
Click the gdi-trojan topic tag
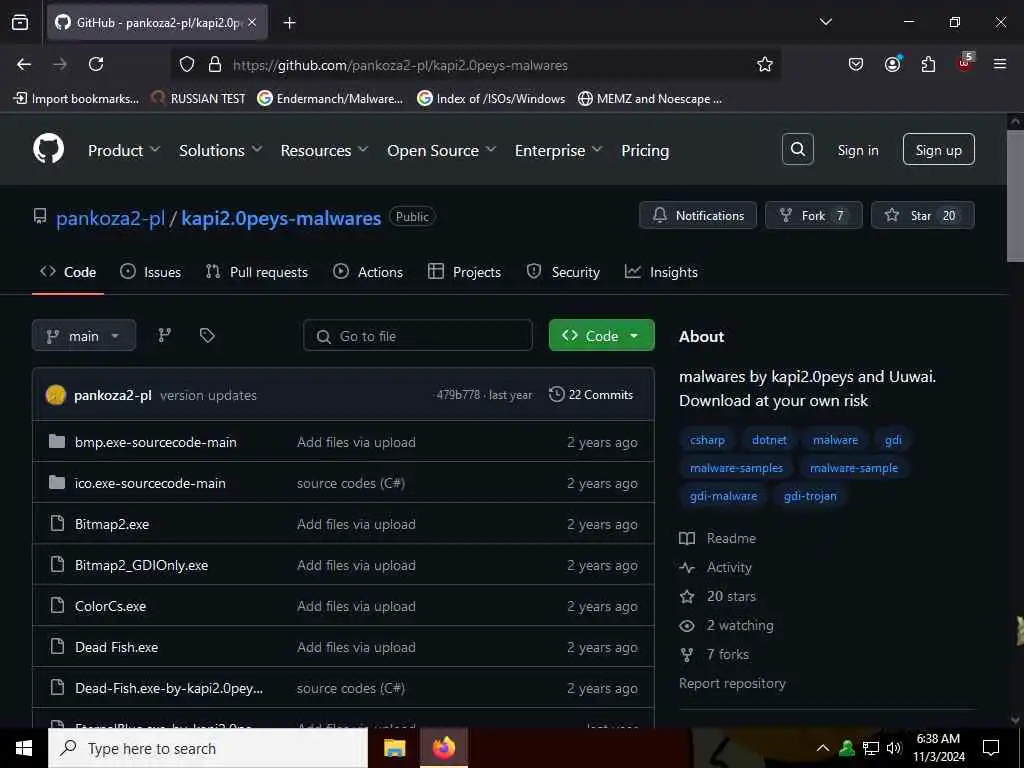[810, 496]
